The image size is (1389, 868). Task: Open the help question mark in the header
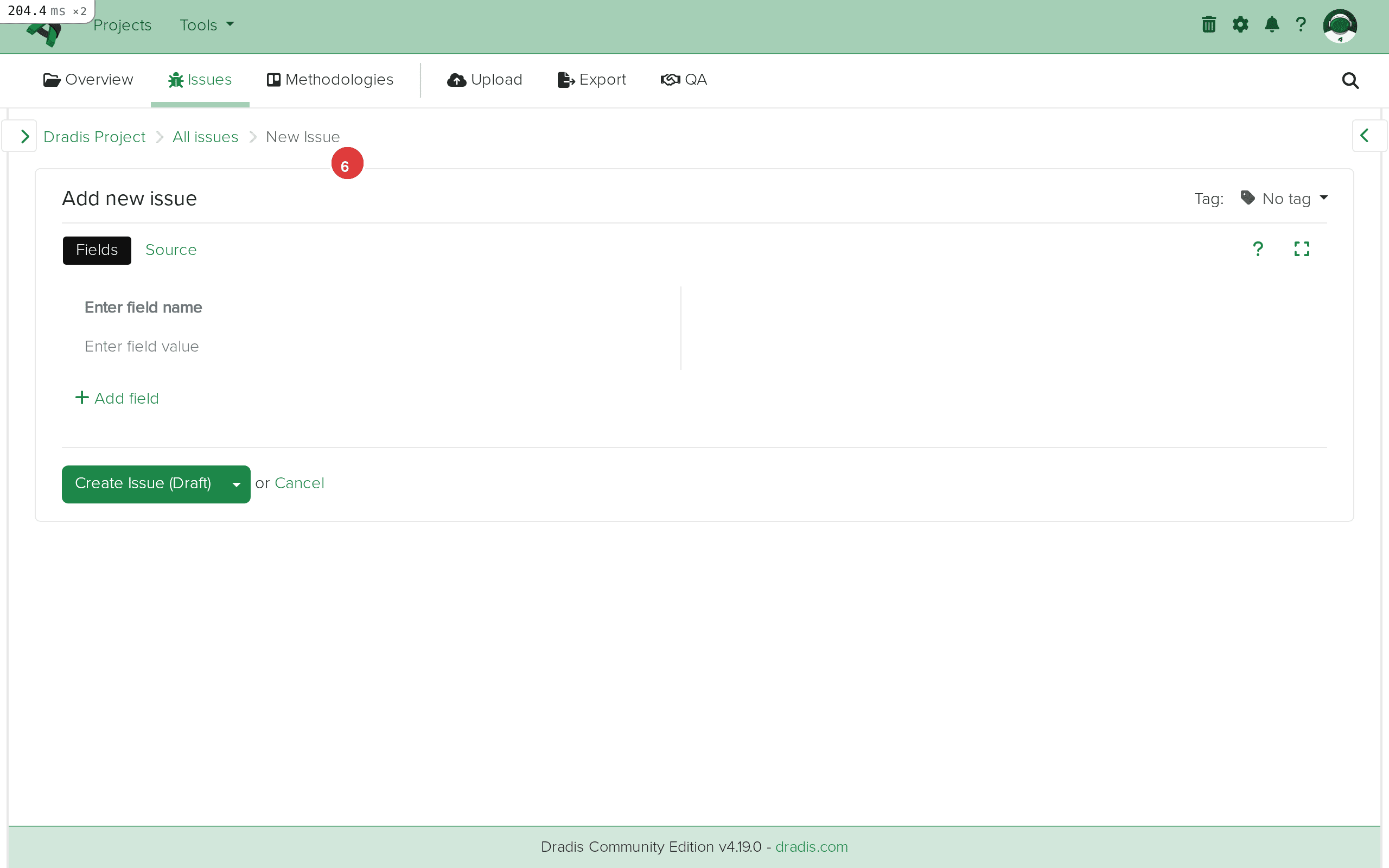(x=1301, y=25)
